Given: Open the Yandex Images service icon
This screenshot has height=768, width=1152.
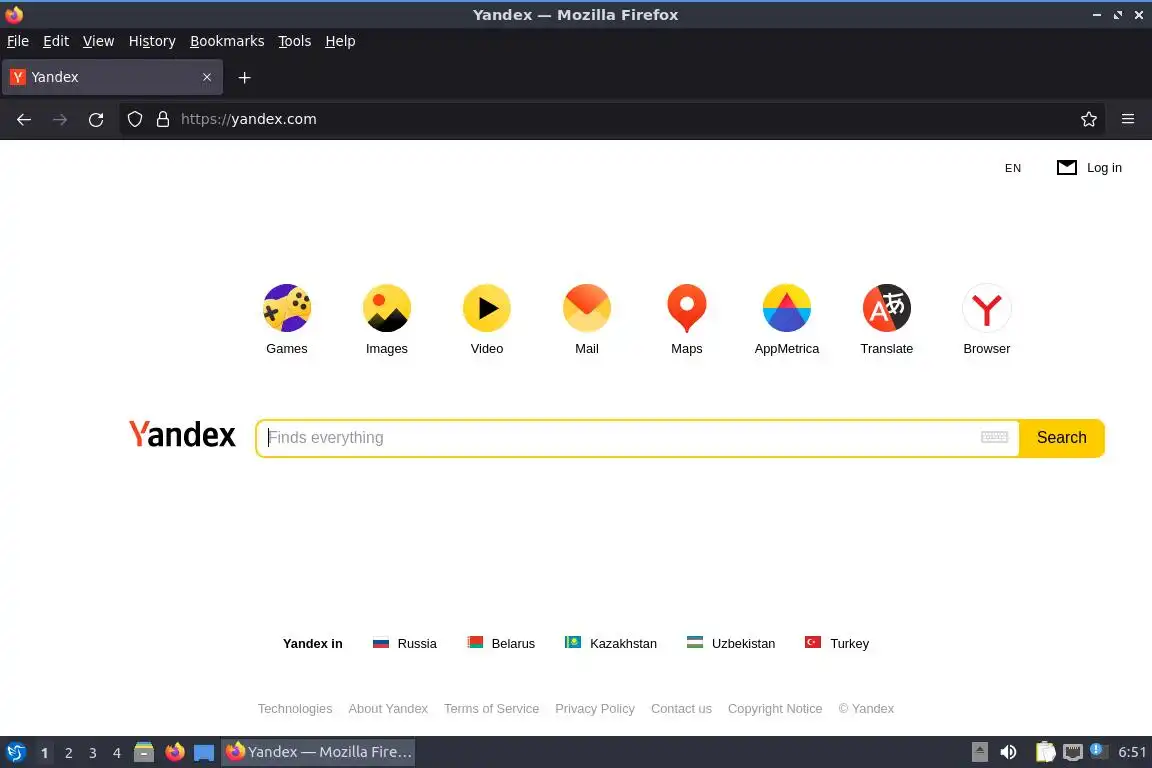Looking at the screenshot, I should tap(386, 308).
